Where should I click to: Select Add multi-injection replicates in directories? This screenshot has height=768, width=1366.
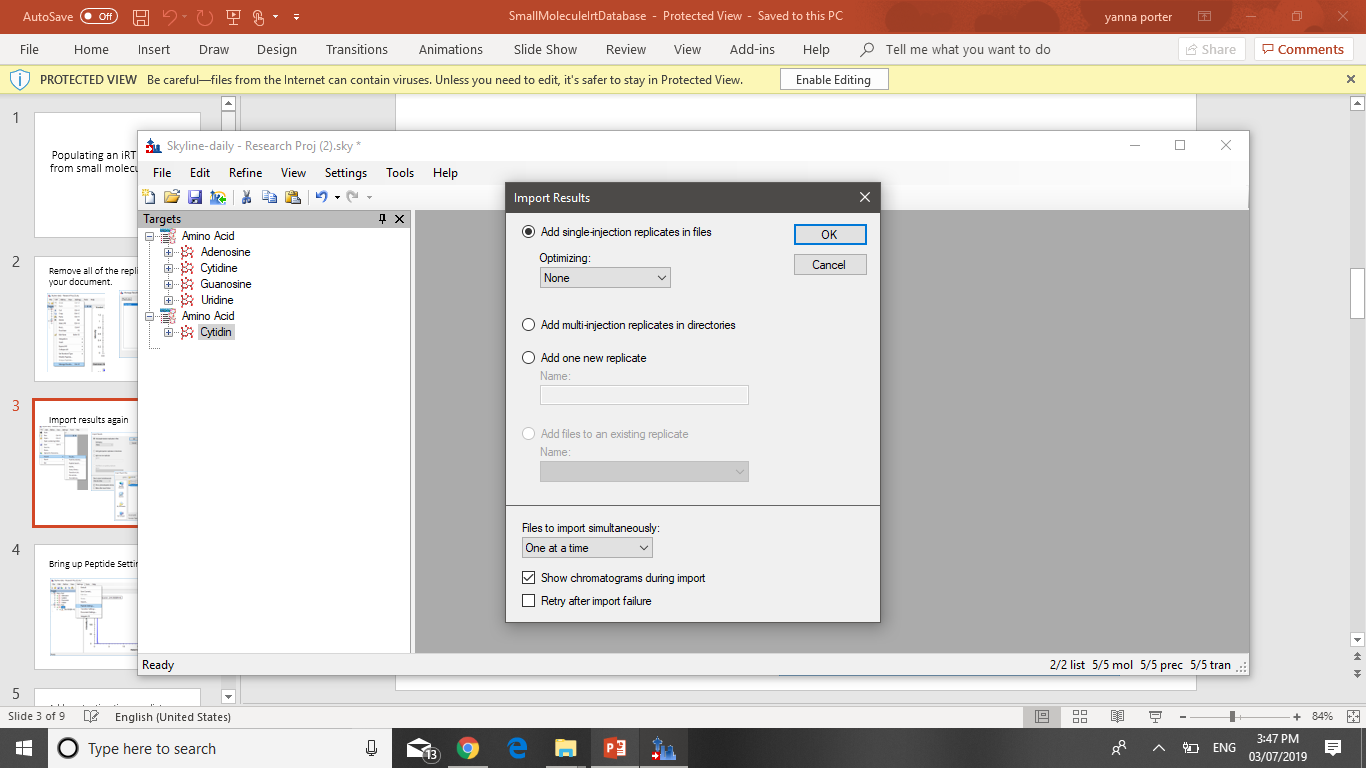point(529,325)
